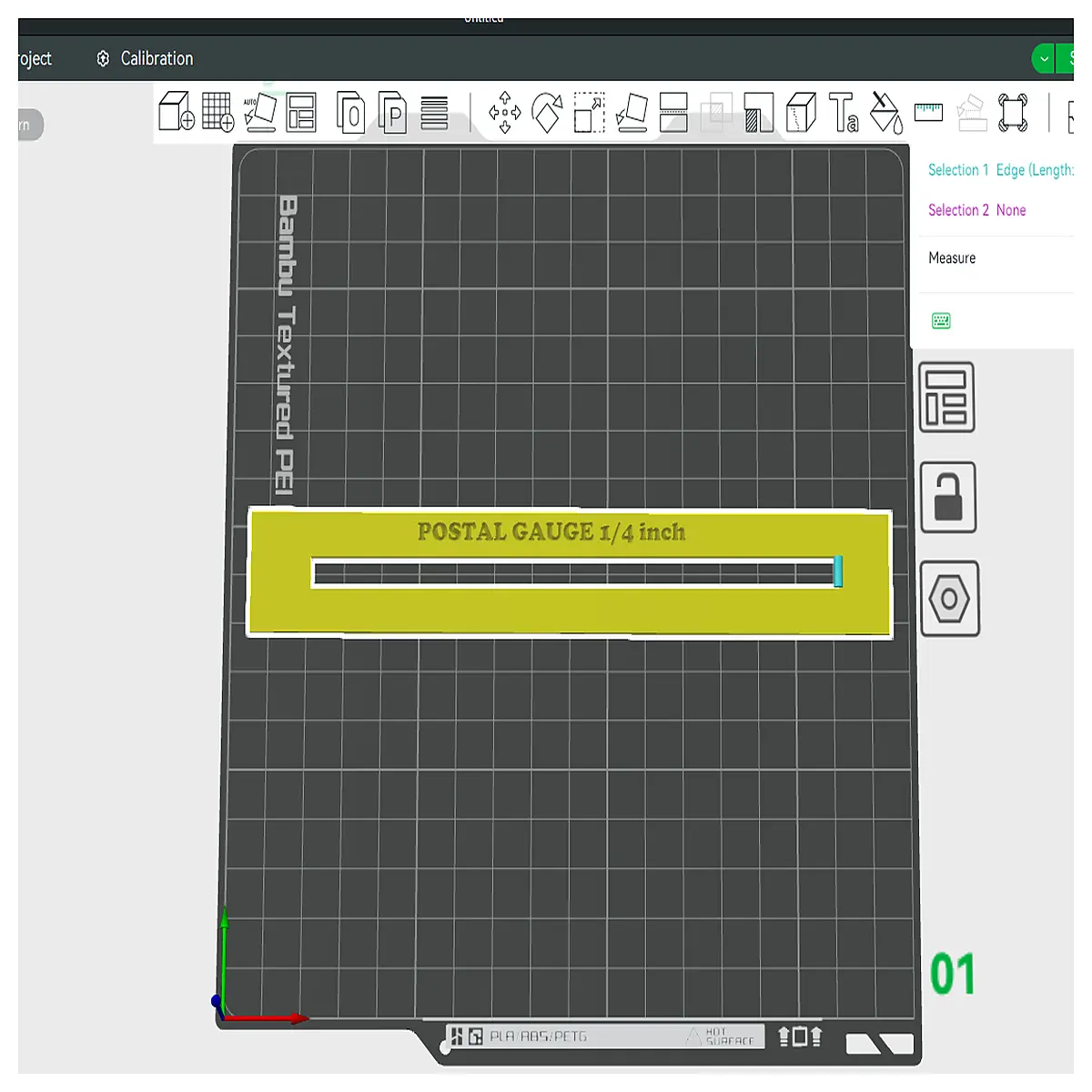The width and height of the screenshot is (1092, 1092).
Task: Select the Scale tool
Action: (x=590, y=113)
